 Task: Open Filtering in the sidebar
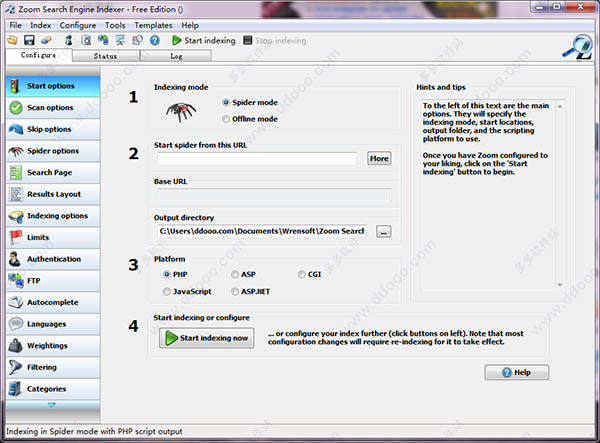click(53, 367)
